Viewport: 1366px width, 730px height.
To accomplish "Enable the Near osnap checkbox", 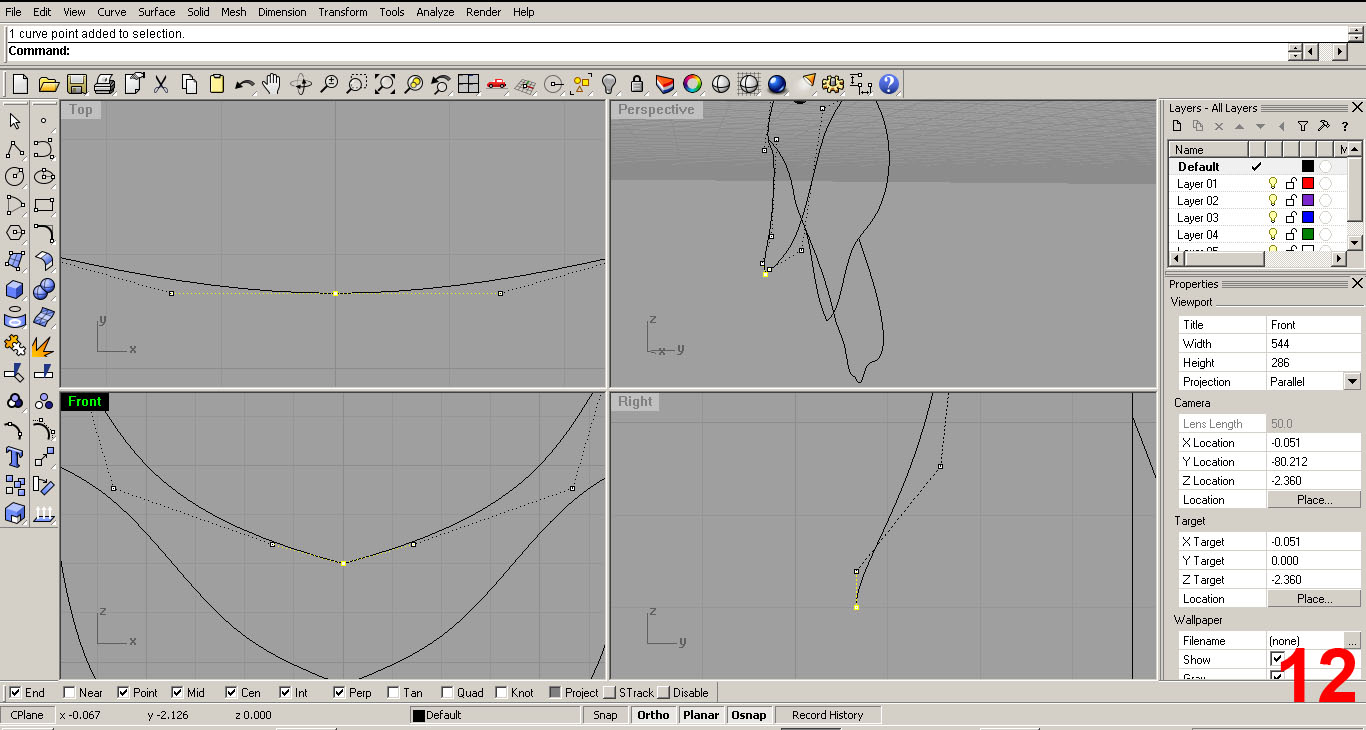I will click(69, 692).
